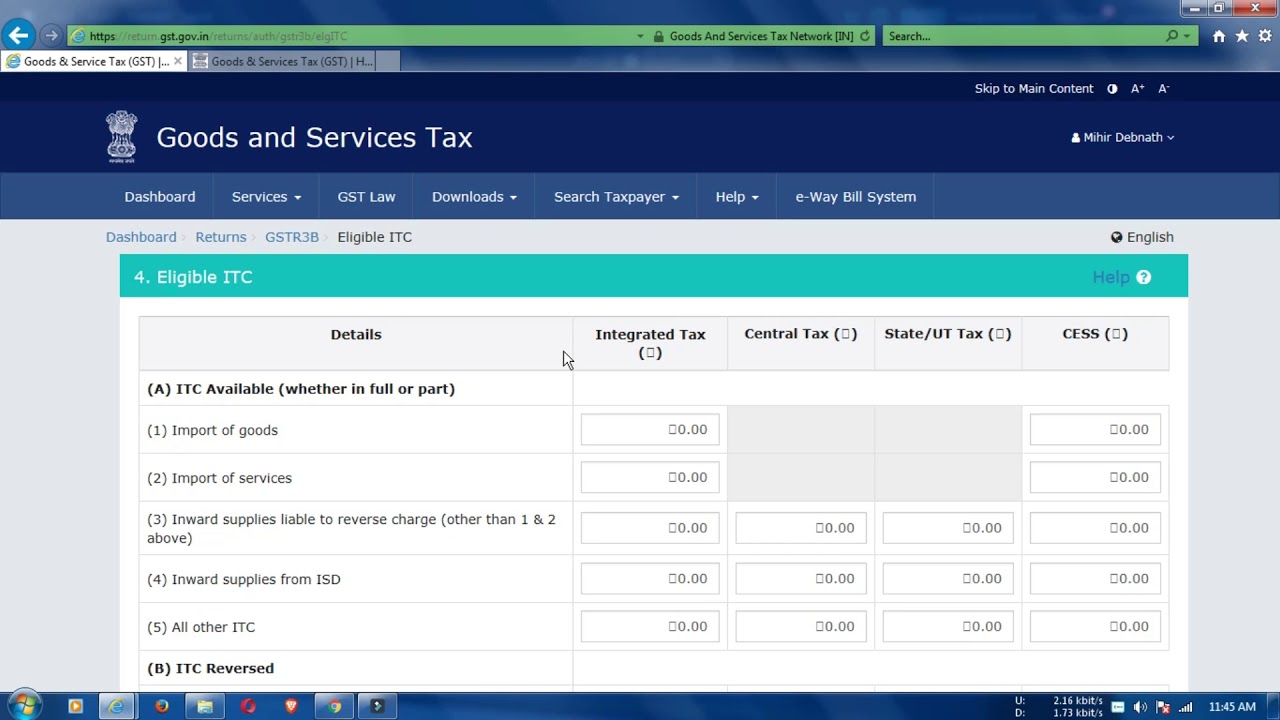The width and height of the screenshot is (1280, 720).
Task: Expand the Search Taxpayer menu
Action: 616,197
